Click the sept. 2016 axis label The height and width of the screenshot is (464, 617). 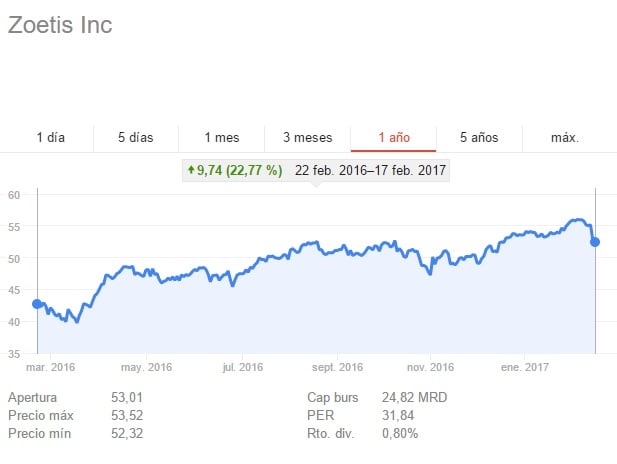point(337,367)
